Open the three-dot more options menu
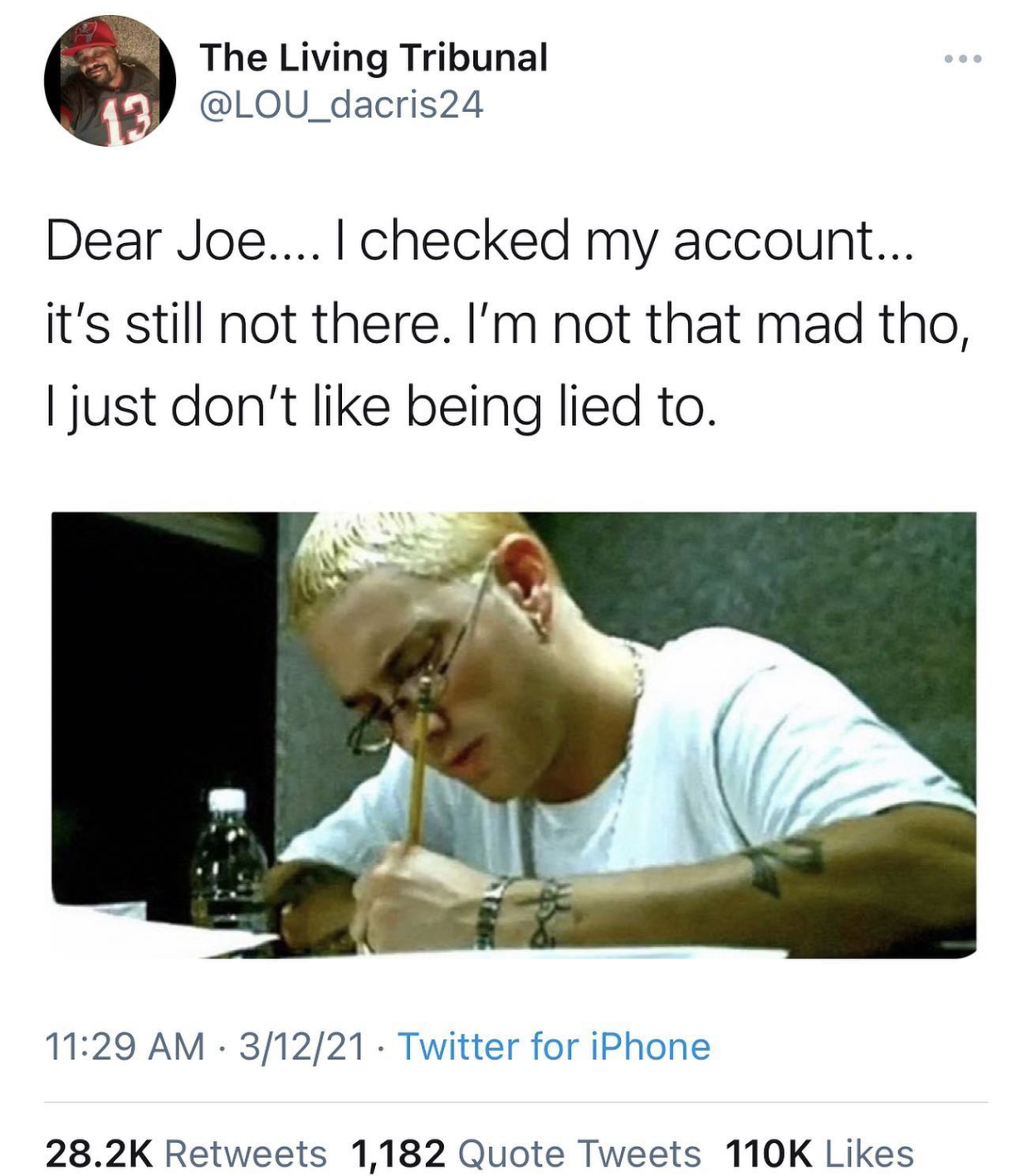Viewport: 1031px width, 1176px height. click(x=963, y=59)
